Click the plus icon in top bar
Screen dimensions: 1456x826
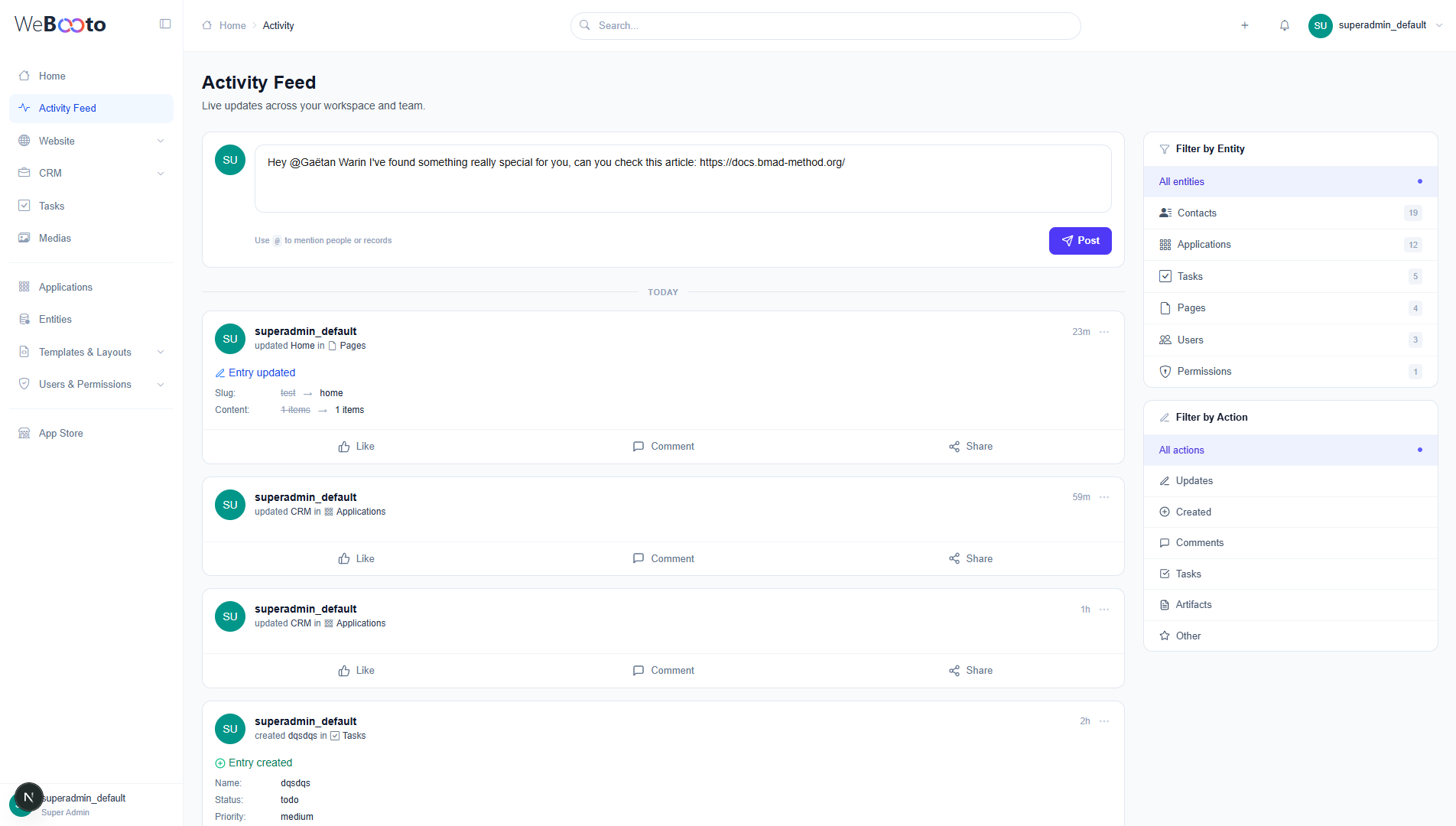tap(1244, 25)
